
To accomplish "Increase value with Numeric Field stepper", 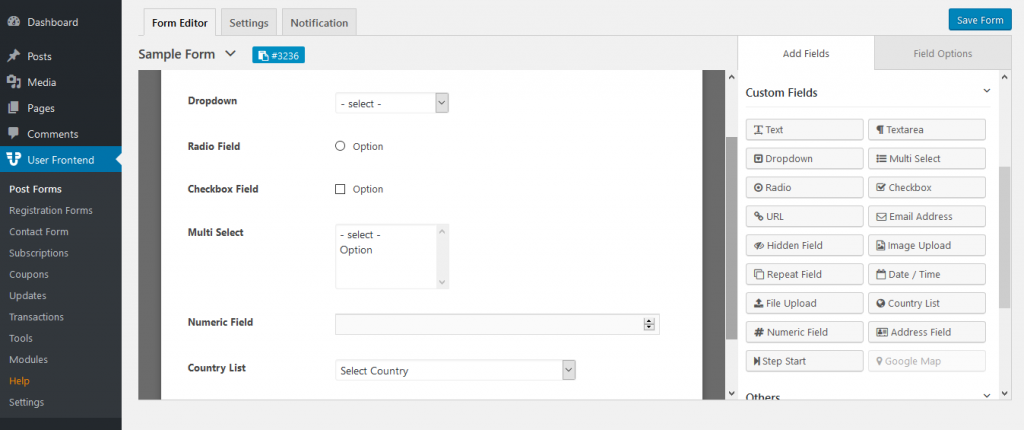I will (649, 322).
